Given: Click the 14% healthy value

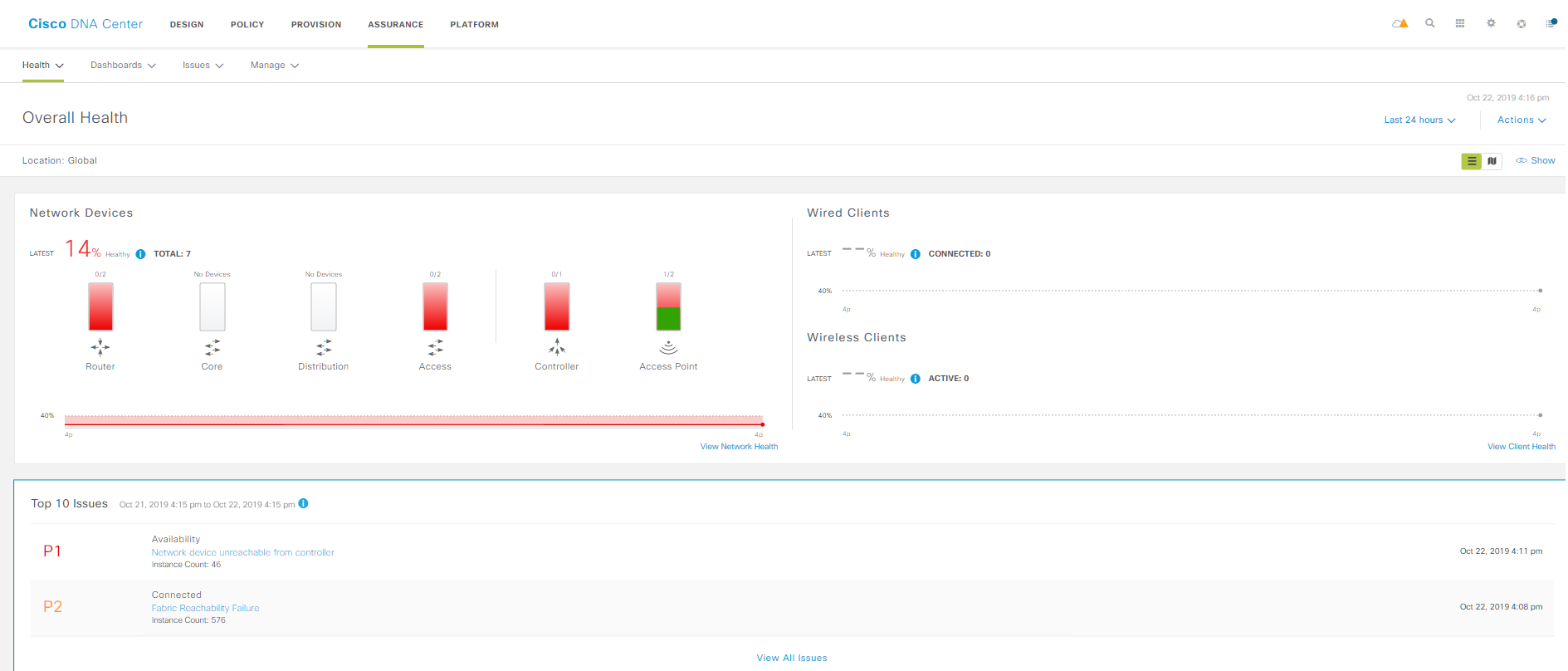Looking at the screenshot, I should (83, 249).
